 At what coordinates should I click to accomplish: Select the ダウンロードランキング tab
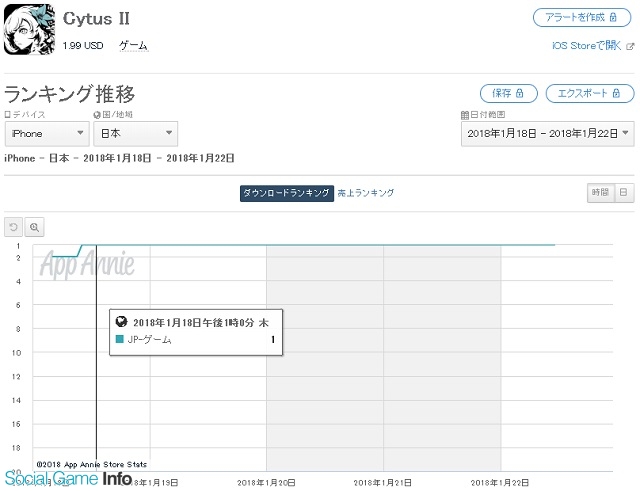(x=287, y=193)
